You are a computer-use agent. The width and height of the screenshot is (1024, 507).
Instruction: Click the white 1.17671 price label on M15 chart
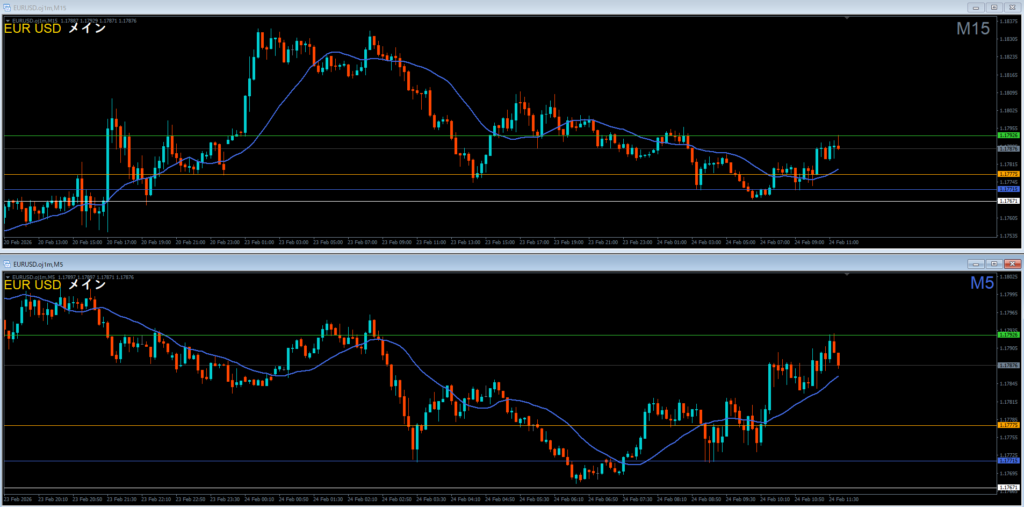pyautogui.click(x=1009, y=201)
